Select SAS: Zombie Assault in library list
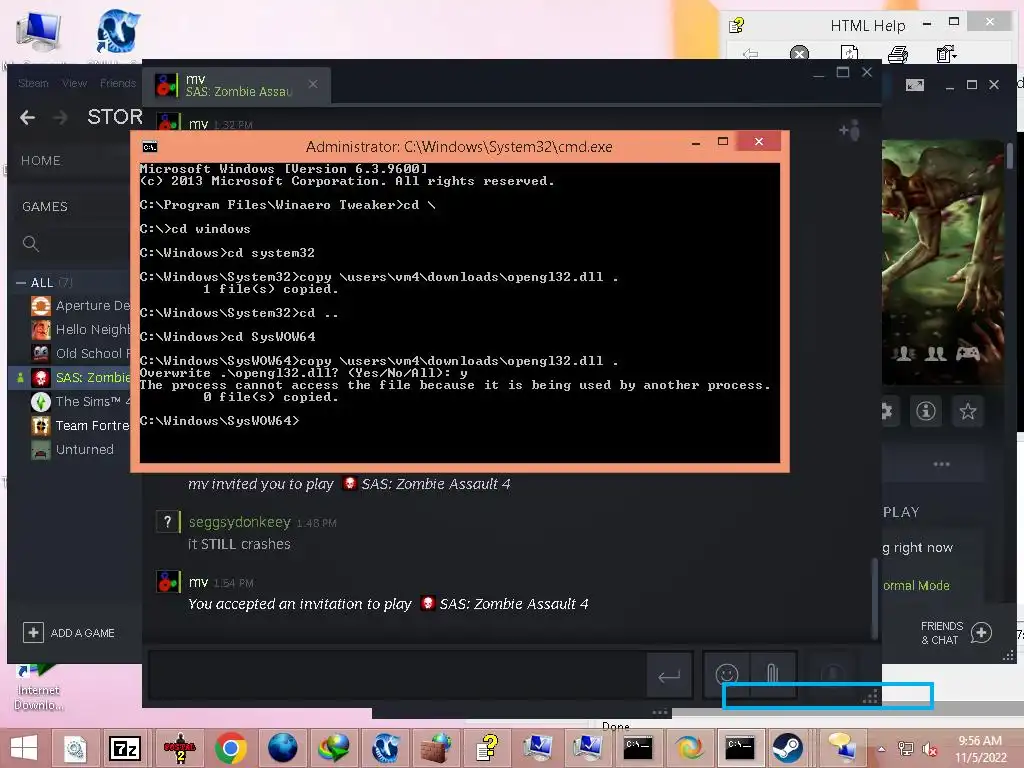 pos(80,377)
